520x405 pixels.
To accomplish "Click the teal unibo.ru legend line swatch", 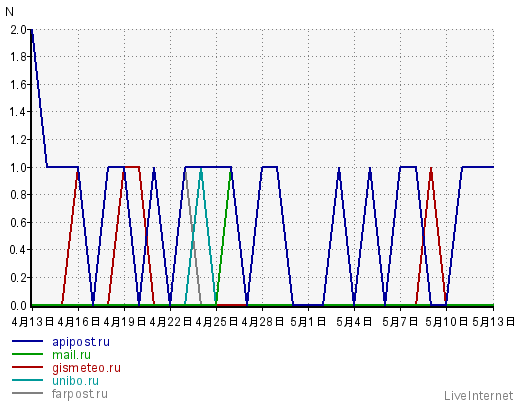I will pyautogui.click(x=27, y=380).
